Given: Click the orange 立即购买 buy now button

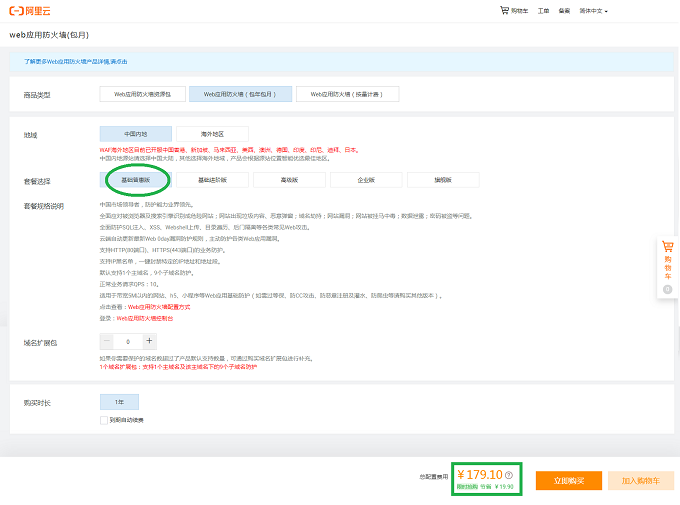Looking at the screenshot, I should pyautogui.click(x=569, y=481).
